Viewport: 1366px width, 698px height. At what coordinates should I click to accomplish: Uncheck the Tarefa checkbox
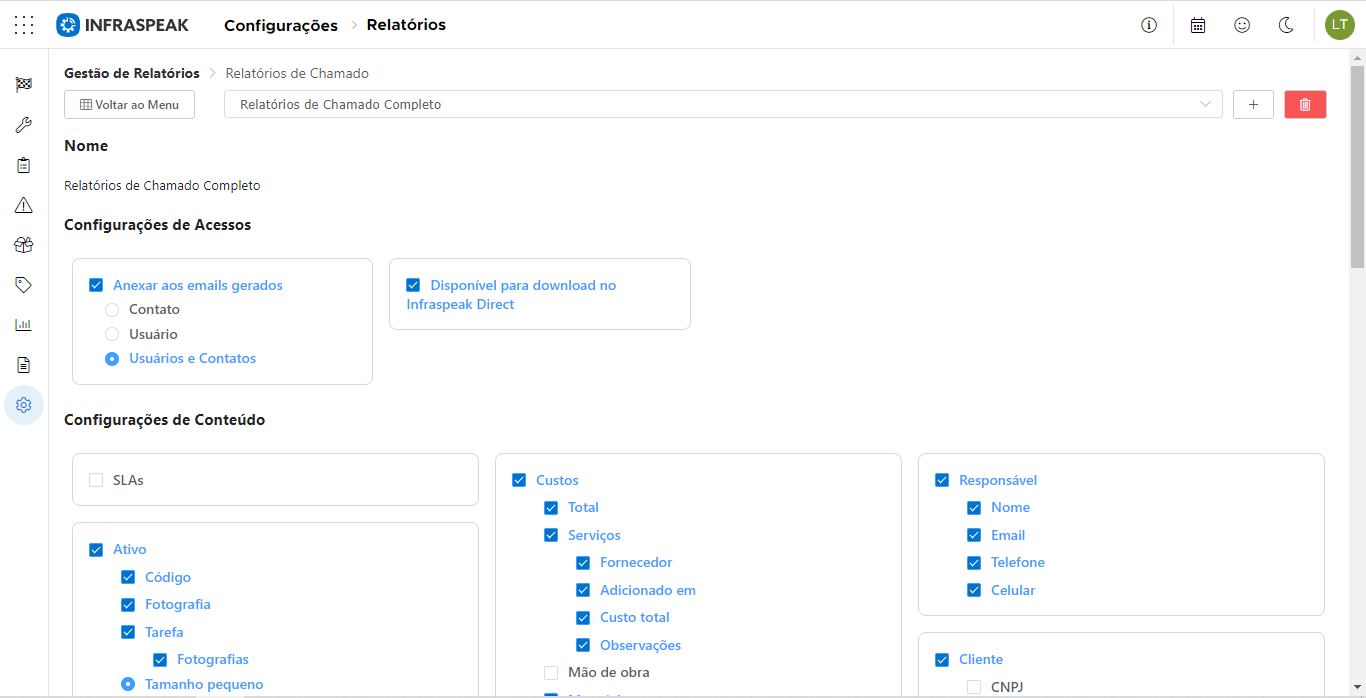[128, 632]
